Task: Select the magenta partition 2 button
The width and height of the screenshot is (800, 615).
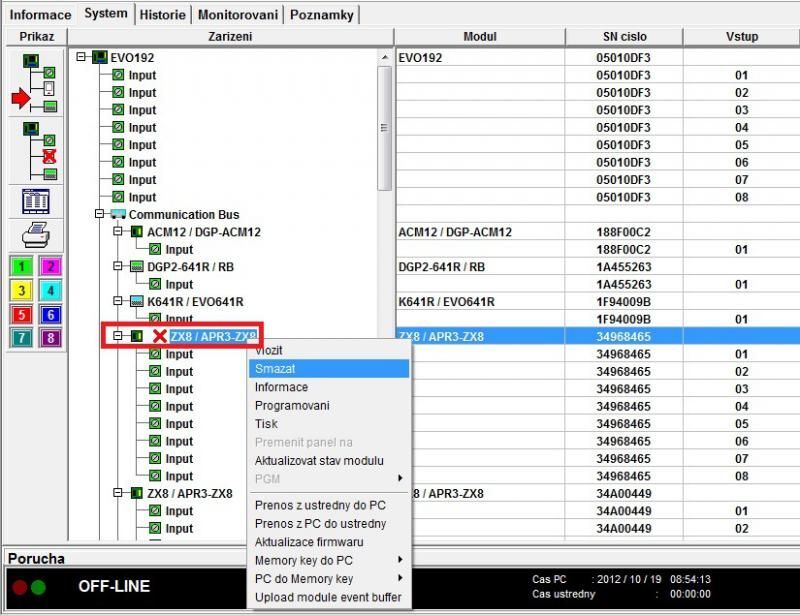Action: point(50,266)
